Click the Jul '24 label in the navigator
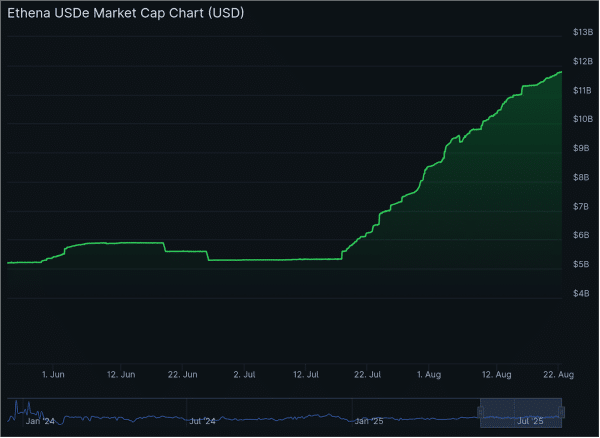600x438 pixels. pos(202,422)
